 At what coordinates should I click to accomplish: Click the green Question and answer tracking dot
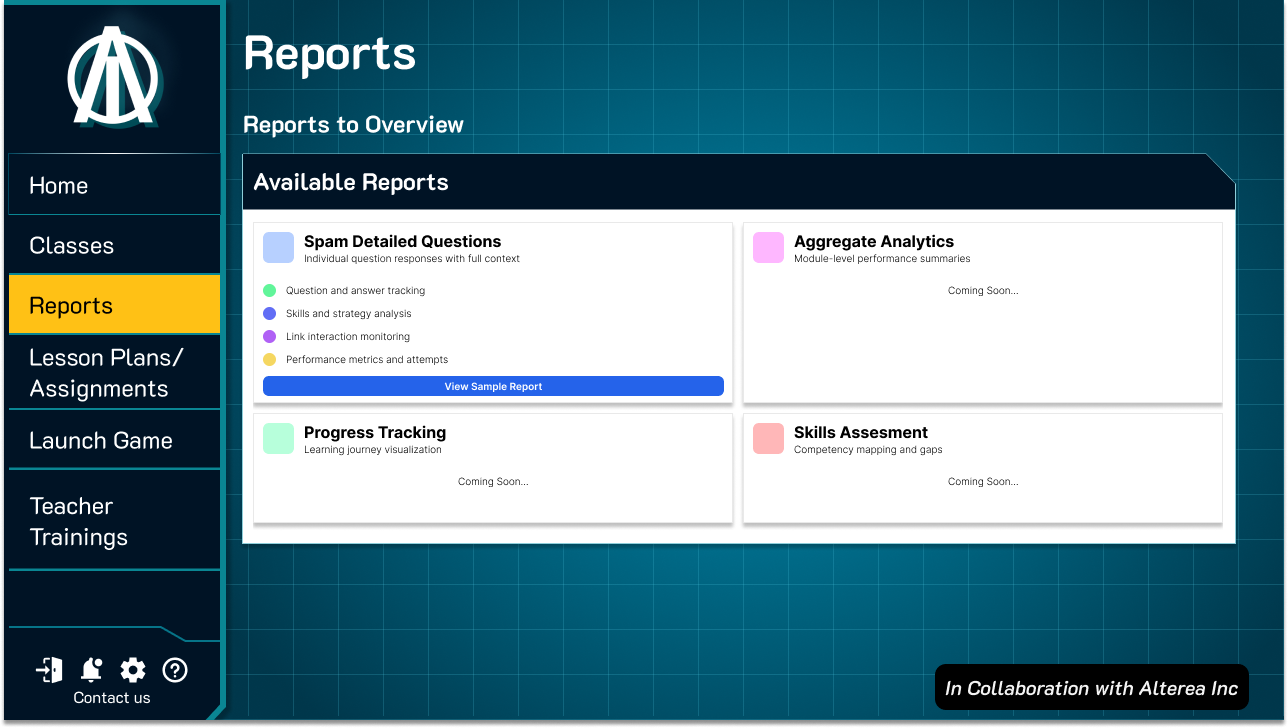tap(269, 291)
